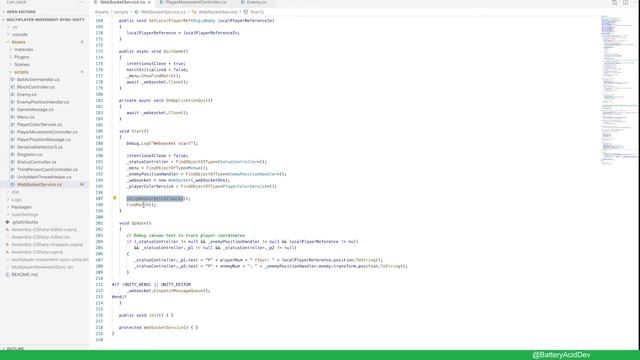Open the README.md file
Image resolution: width=640 pixels, height=360 pixels.
point(24,275)
